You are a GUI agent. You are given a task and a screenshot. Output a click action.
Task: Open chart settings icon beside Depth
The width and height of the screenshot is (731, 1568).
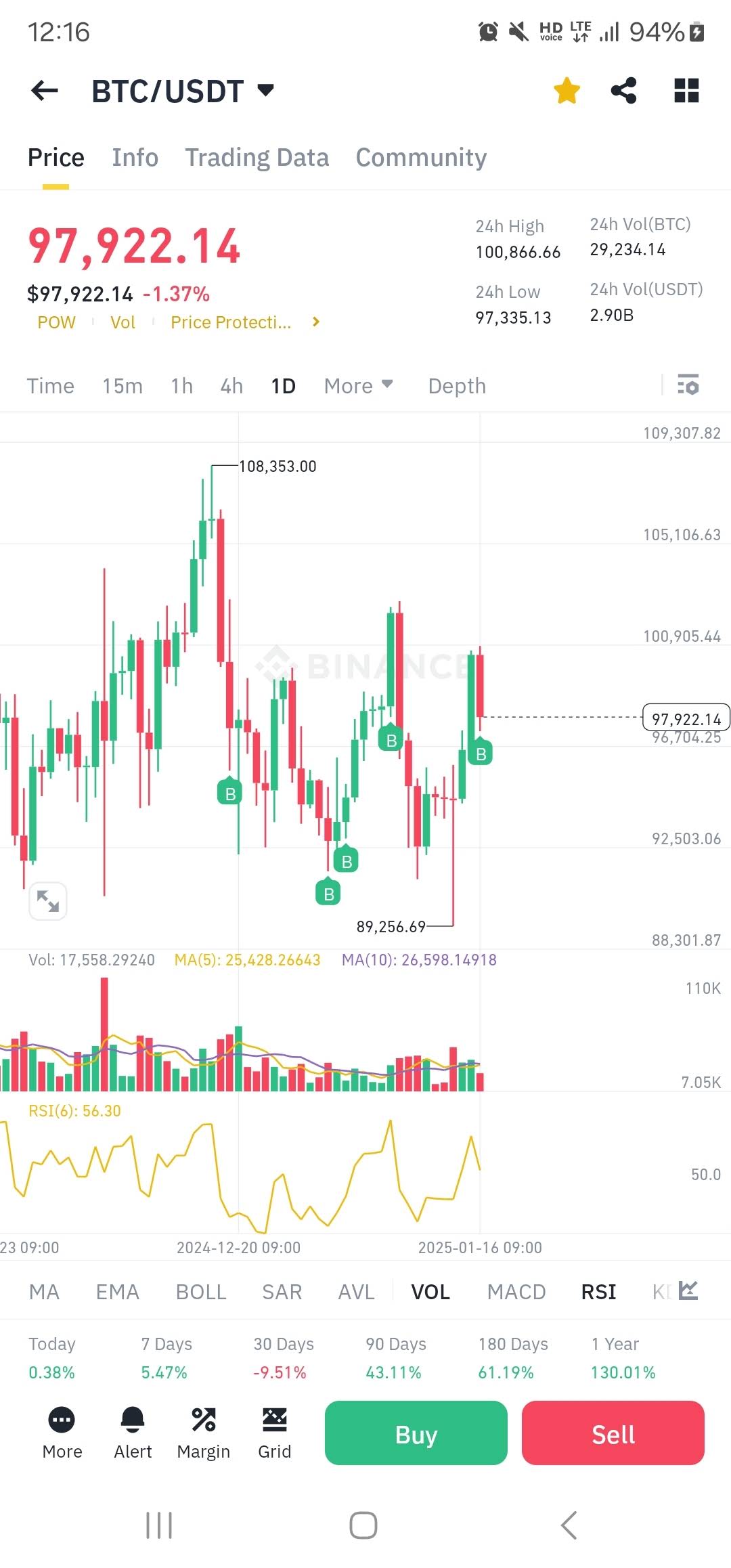pyautogui.click(x=688, y=386)
